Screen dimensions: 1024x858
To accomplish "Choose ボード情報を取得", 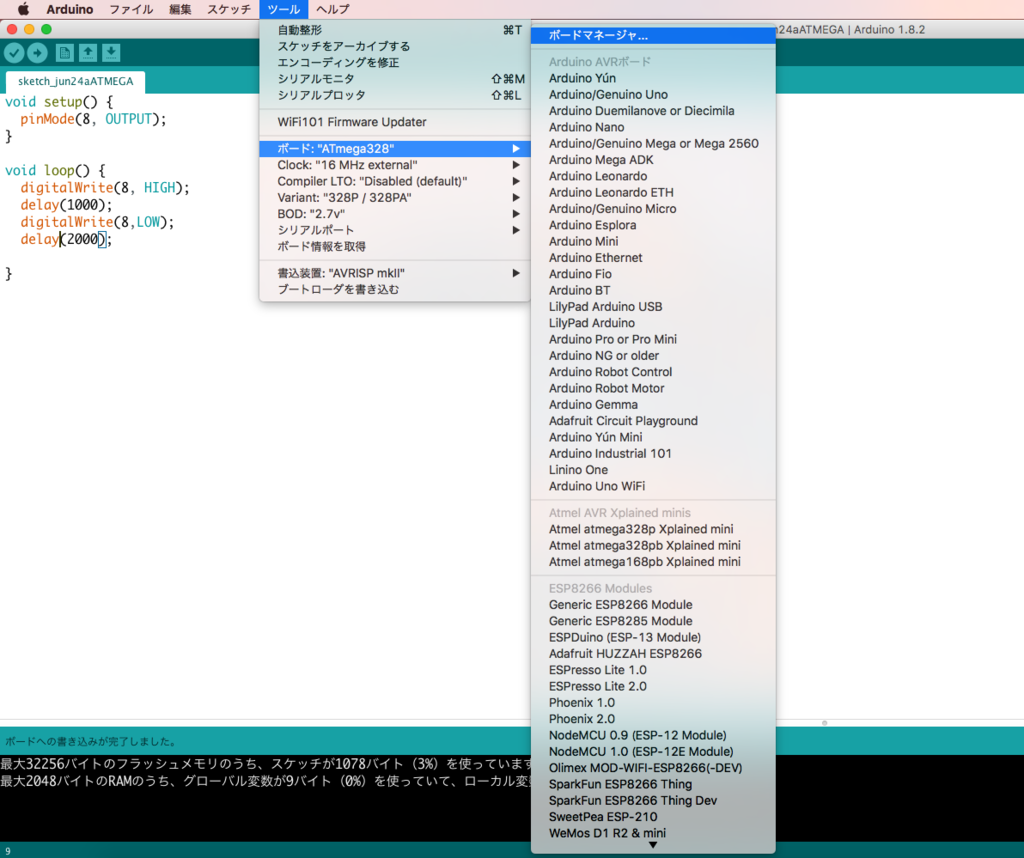I will (394, 247).
